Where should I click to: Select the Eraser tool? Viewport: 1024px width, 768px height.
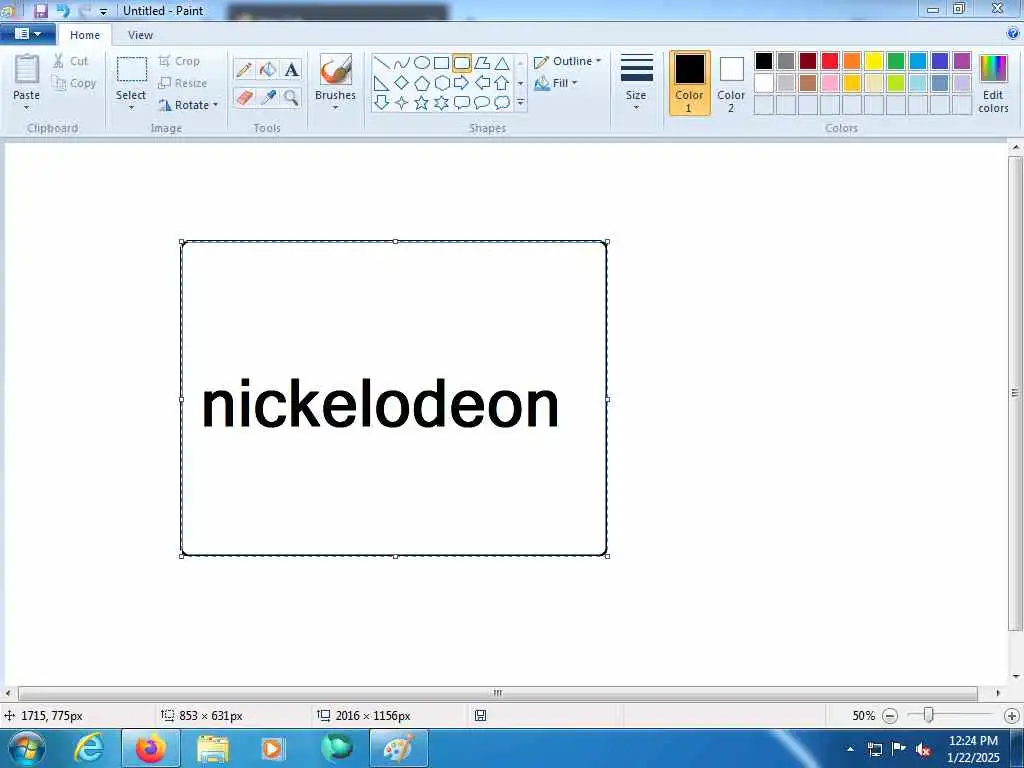pyautogui.click(x=244, y=98)
